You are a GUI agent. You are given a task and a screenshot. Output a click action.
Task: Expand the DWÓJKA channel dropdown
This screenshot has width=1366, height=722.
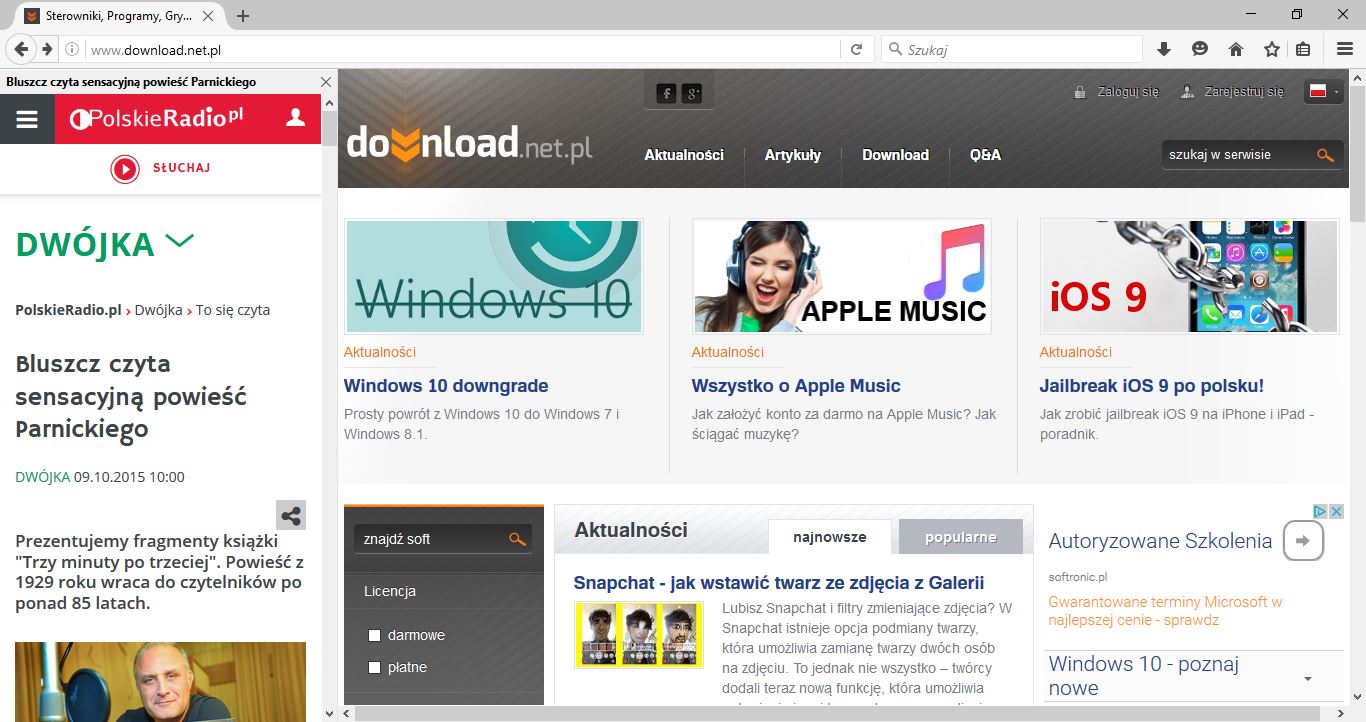179,240
